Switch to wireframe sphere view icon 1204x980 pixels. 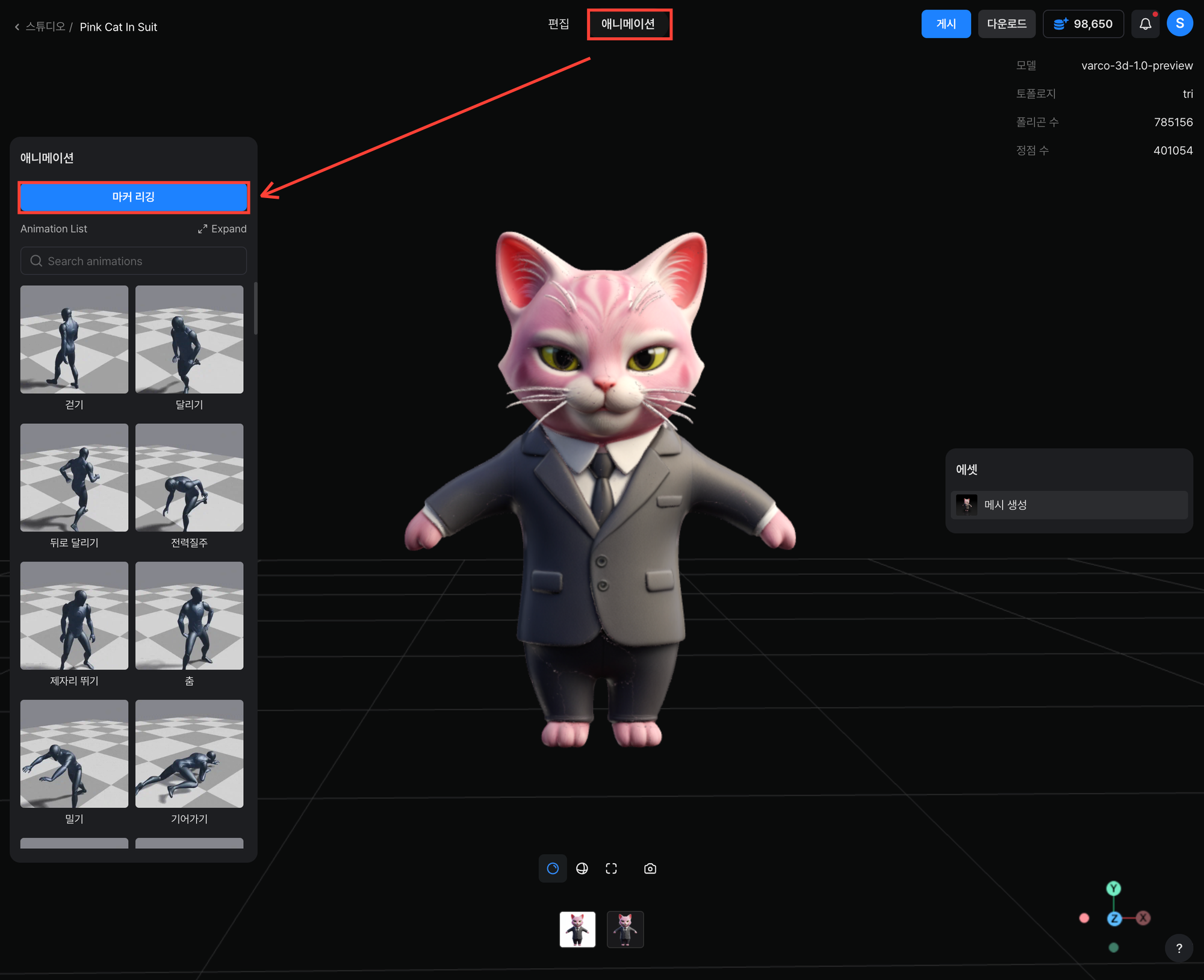click(582, 868)
